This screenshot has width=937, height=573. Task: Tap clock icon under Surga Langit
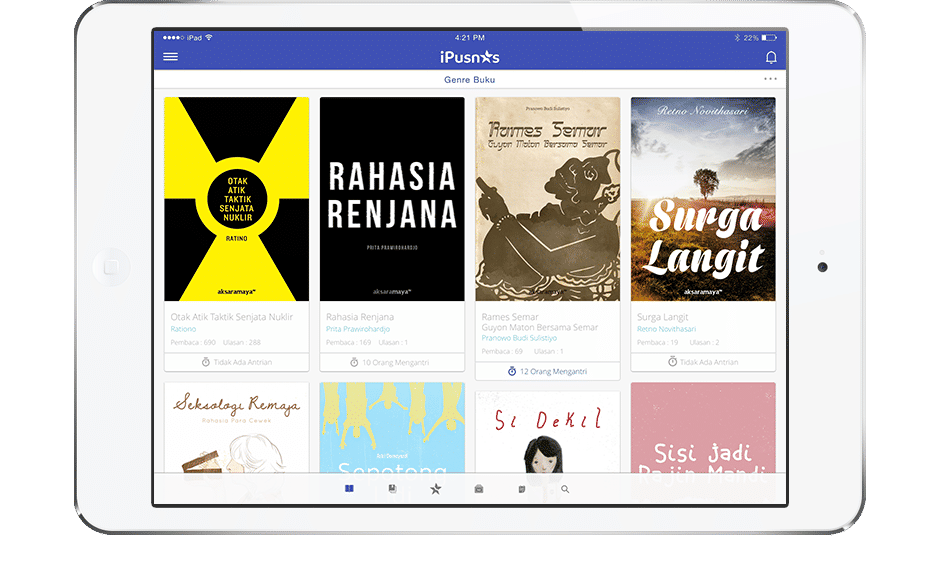click(672, 361)
